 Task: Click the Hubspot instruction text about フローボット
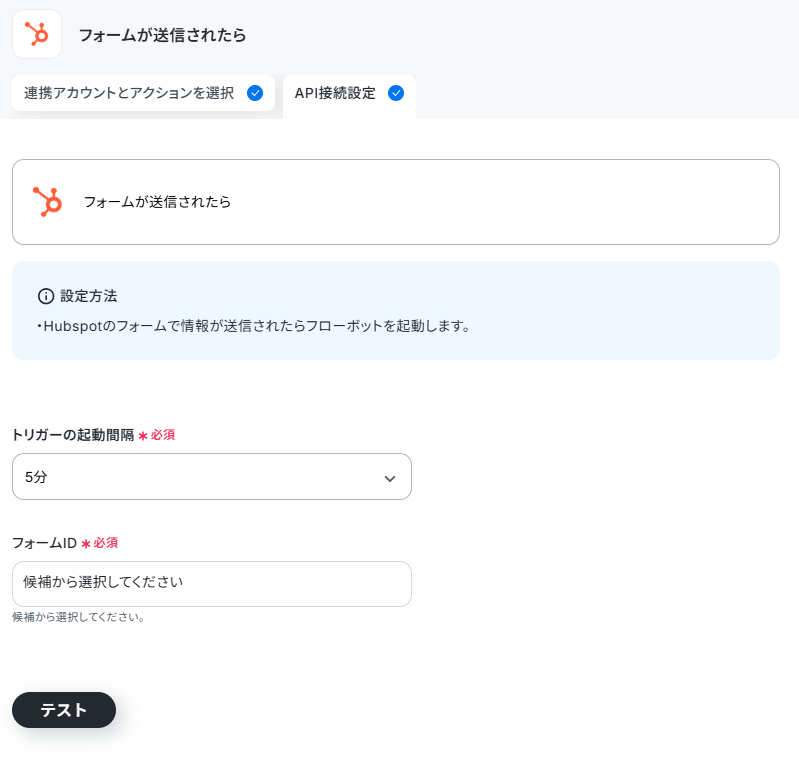click(253, 326)
